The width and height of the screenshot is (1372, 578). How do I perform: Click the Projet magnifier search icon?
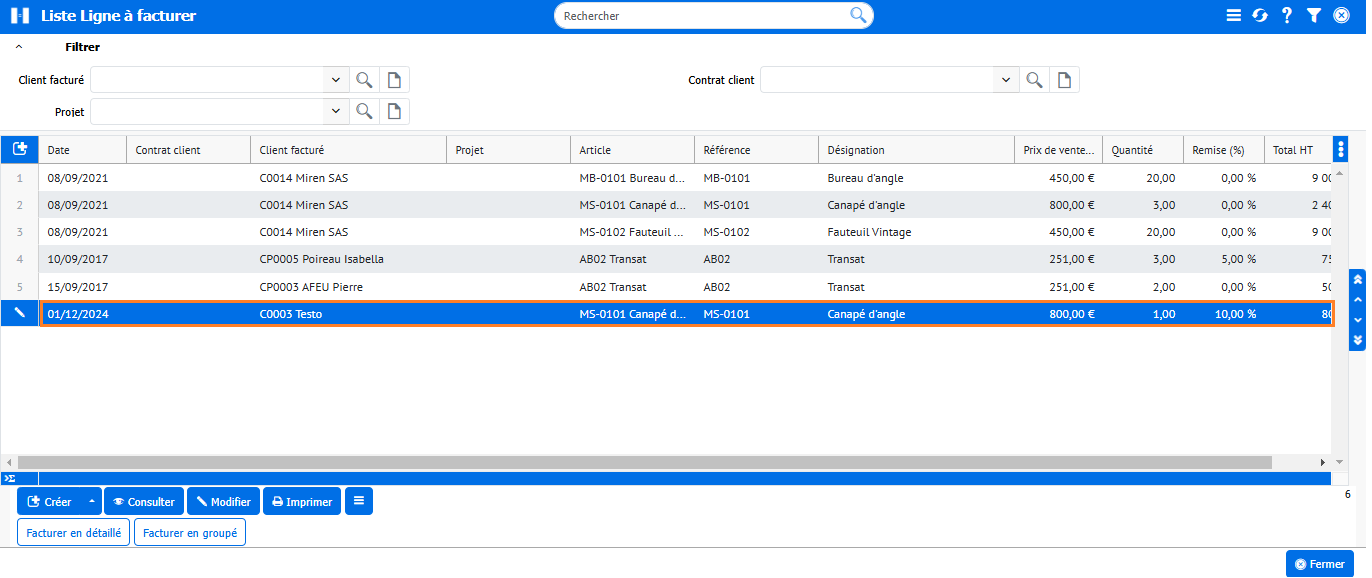[x=364, y=111]
